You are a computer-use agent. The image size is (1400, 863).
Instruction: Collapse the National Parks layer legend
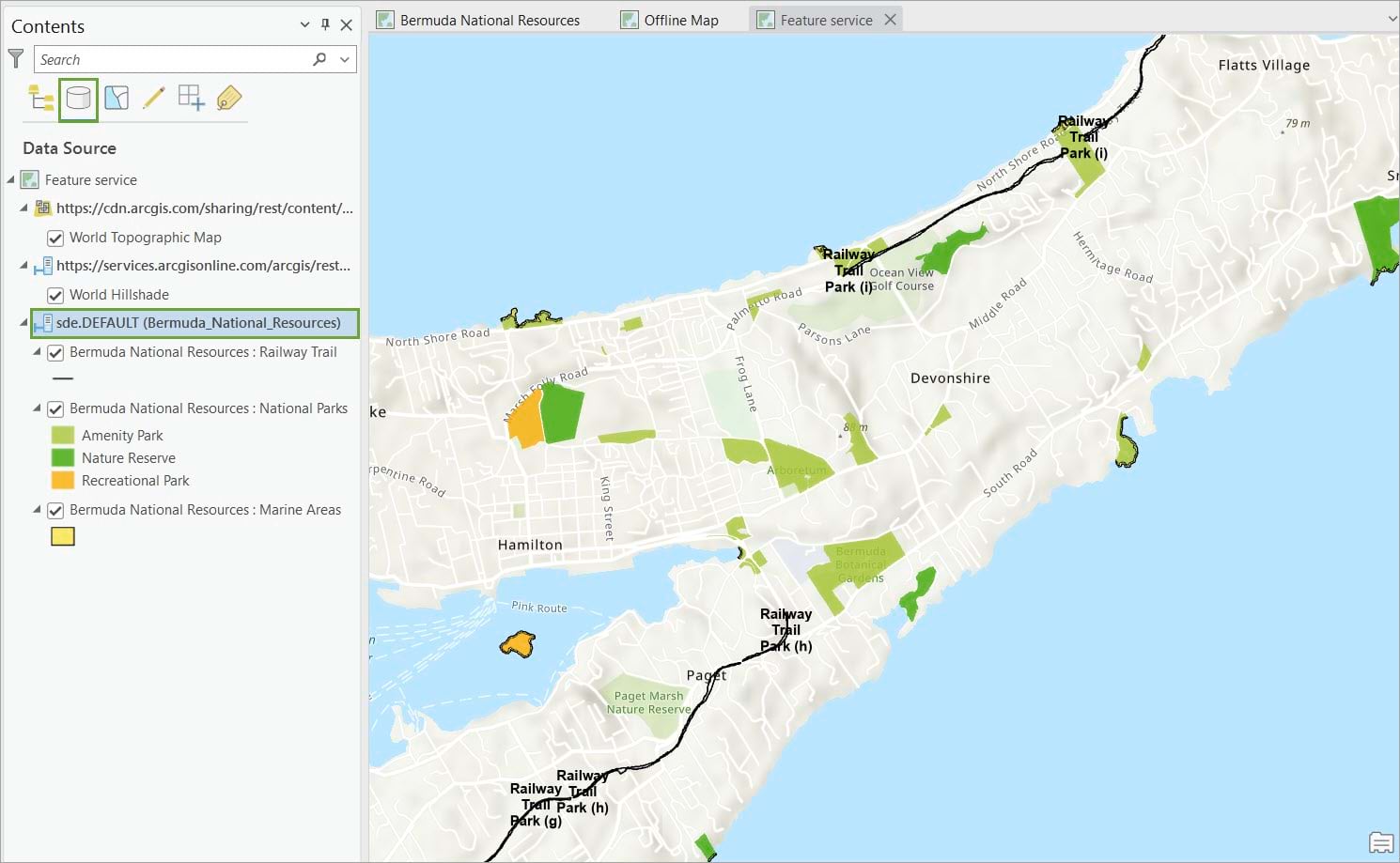[38, 408]
